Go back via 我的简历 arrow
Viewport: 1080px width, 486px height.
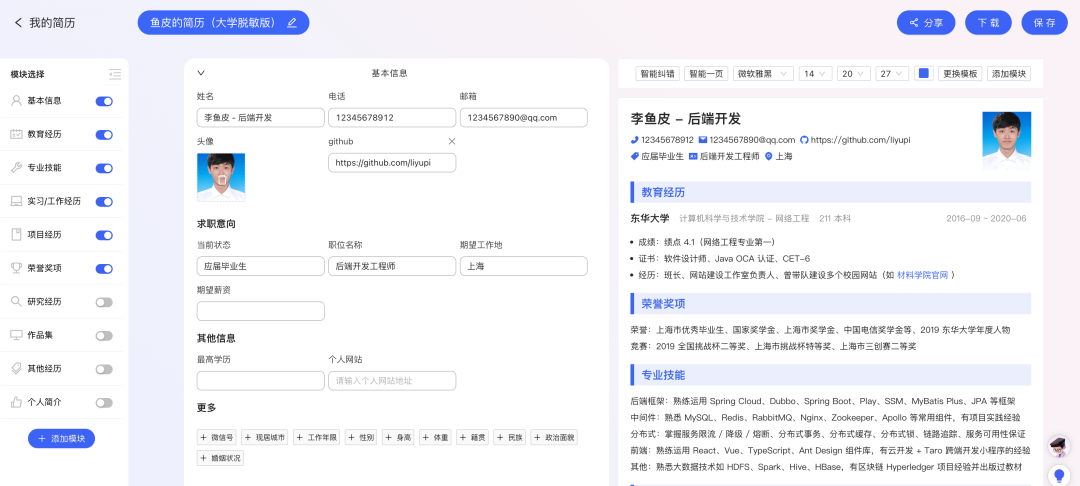19,23
